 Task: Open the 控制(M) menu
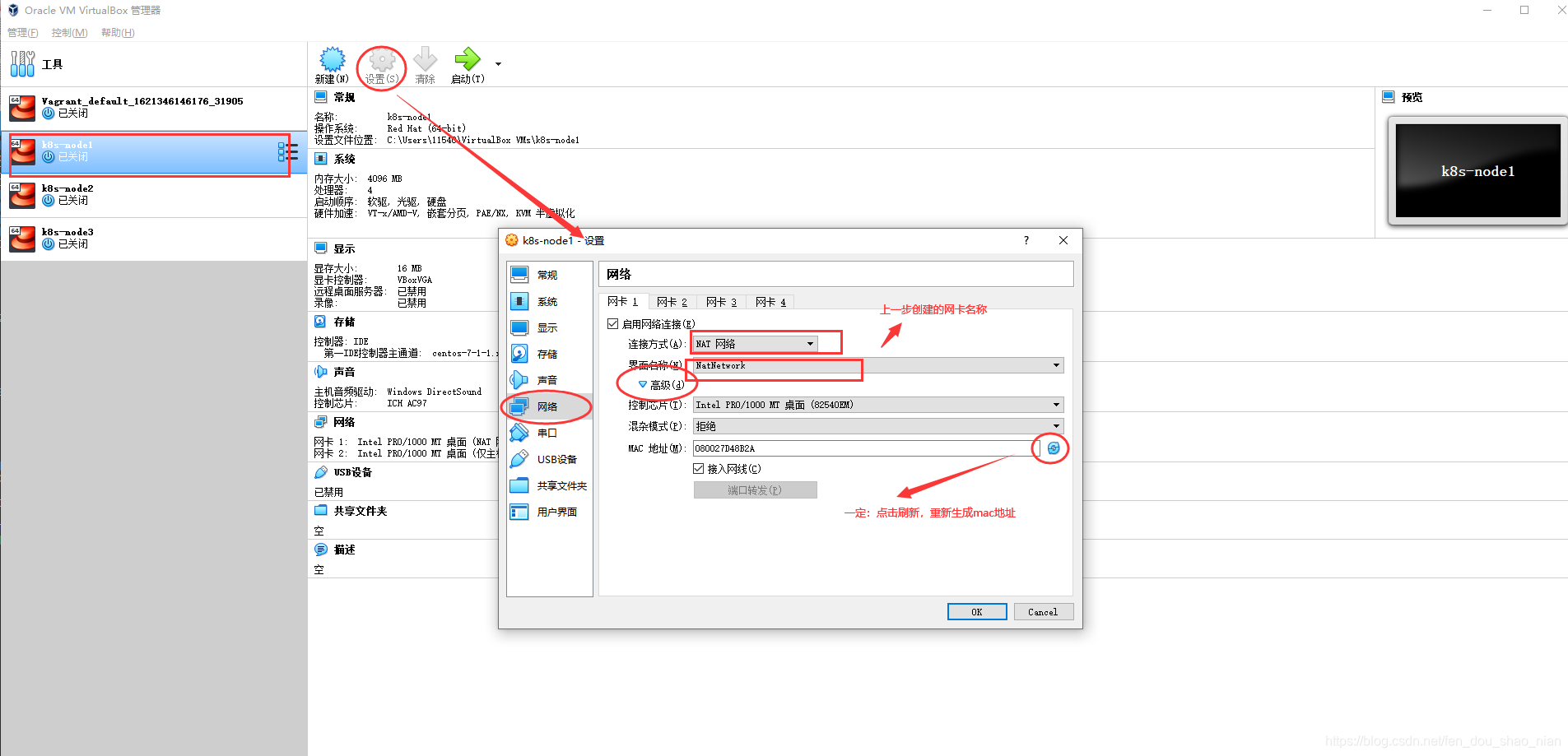69,33
